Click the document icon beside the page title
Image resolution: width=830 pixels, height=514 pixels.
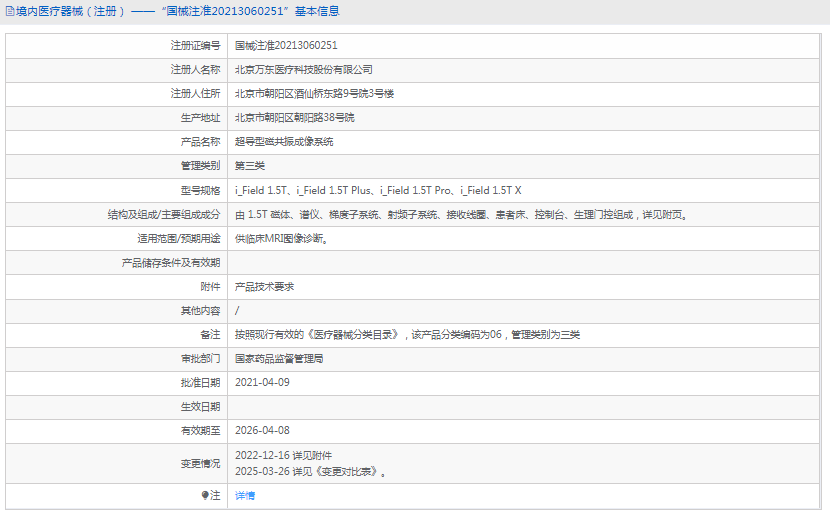pos(10,11)
